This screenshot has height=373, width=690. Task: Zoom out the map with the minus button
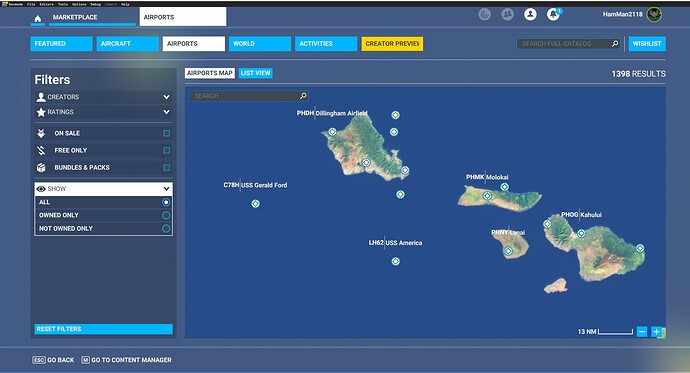(x=642, y=332)
